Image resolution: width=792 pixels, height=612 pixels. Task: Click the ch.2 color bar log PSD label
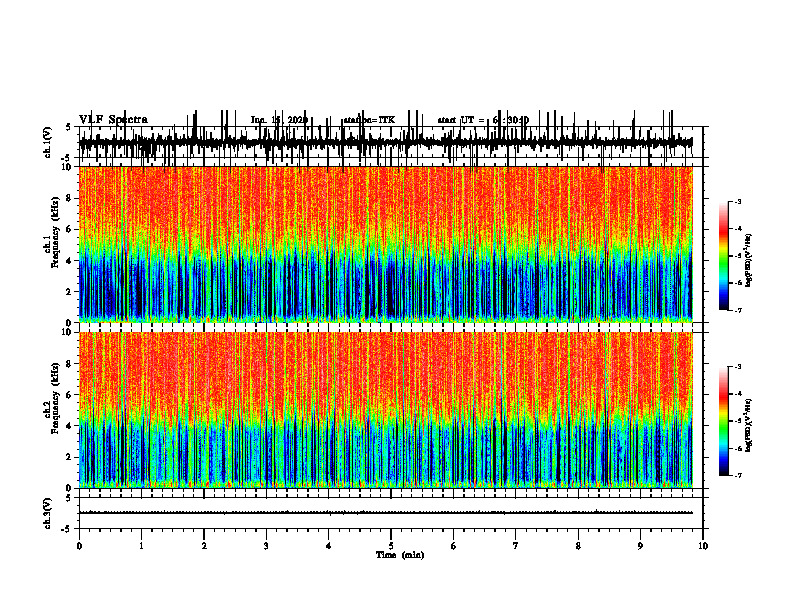(748, 425)
